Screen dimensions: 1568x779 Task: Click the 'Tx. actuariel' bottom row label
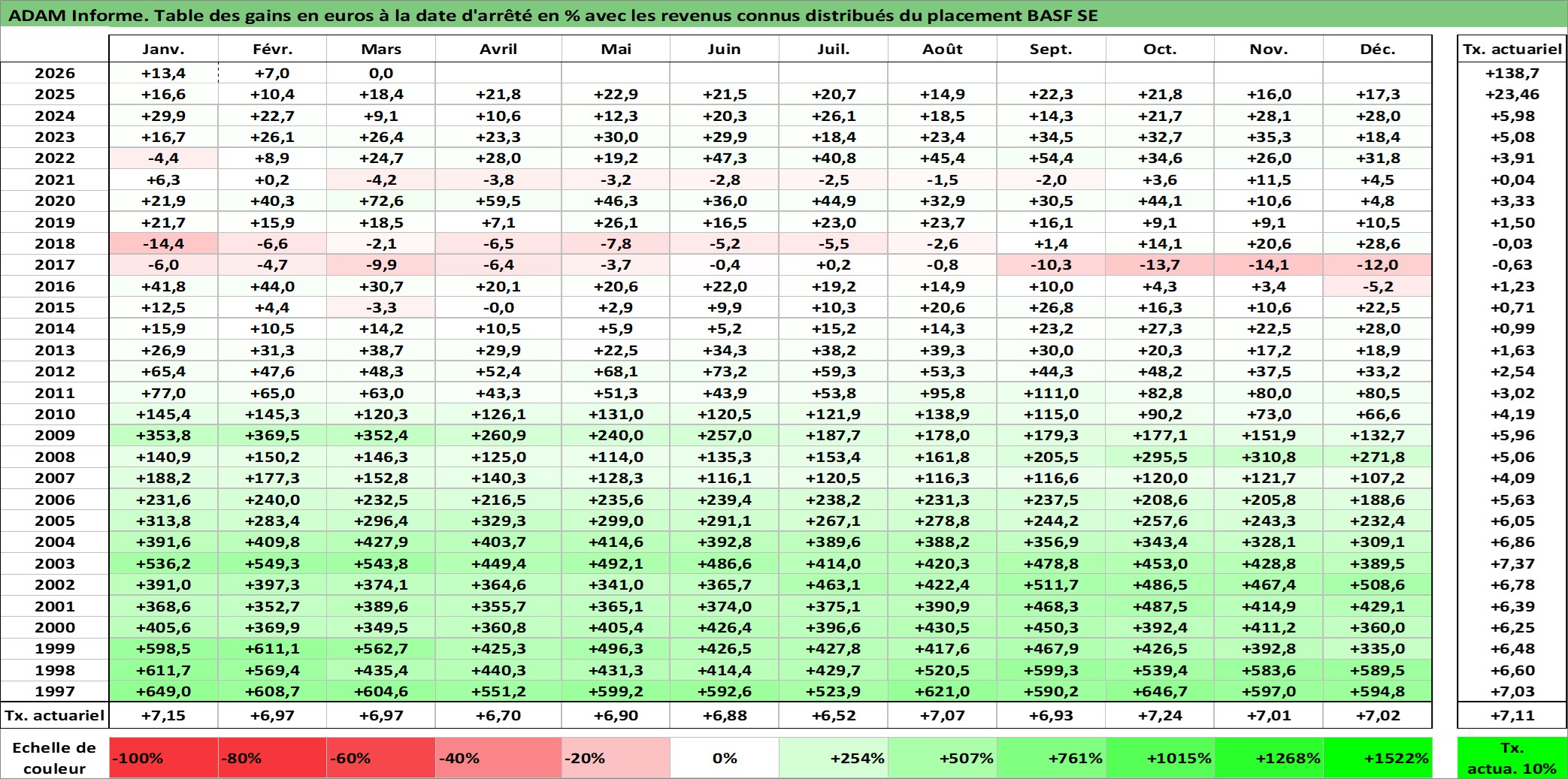point(55,715)
